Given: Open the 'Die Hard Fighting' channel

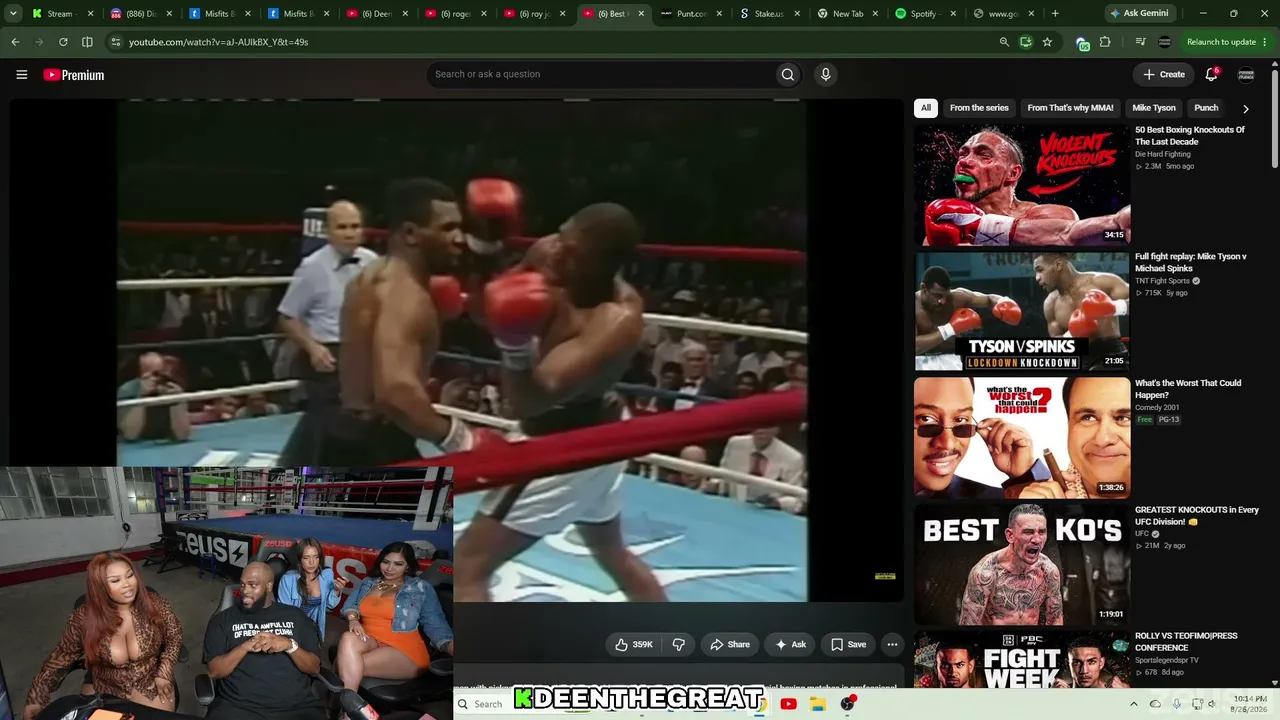Looking at the screenshot, I should [x=1162, y=154].
